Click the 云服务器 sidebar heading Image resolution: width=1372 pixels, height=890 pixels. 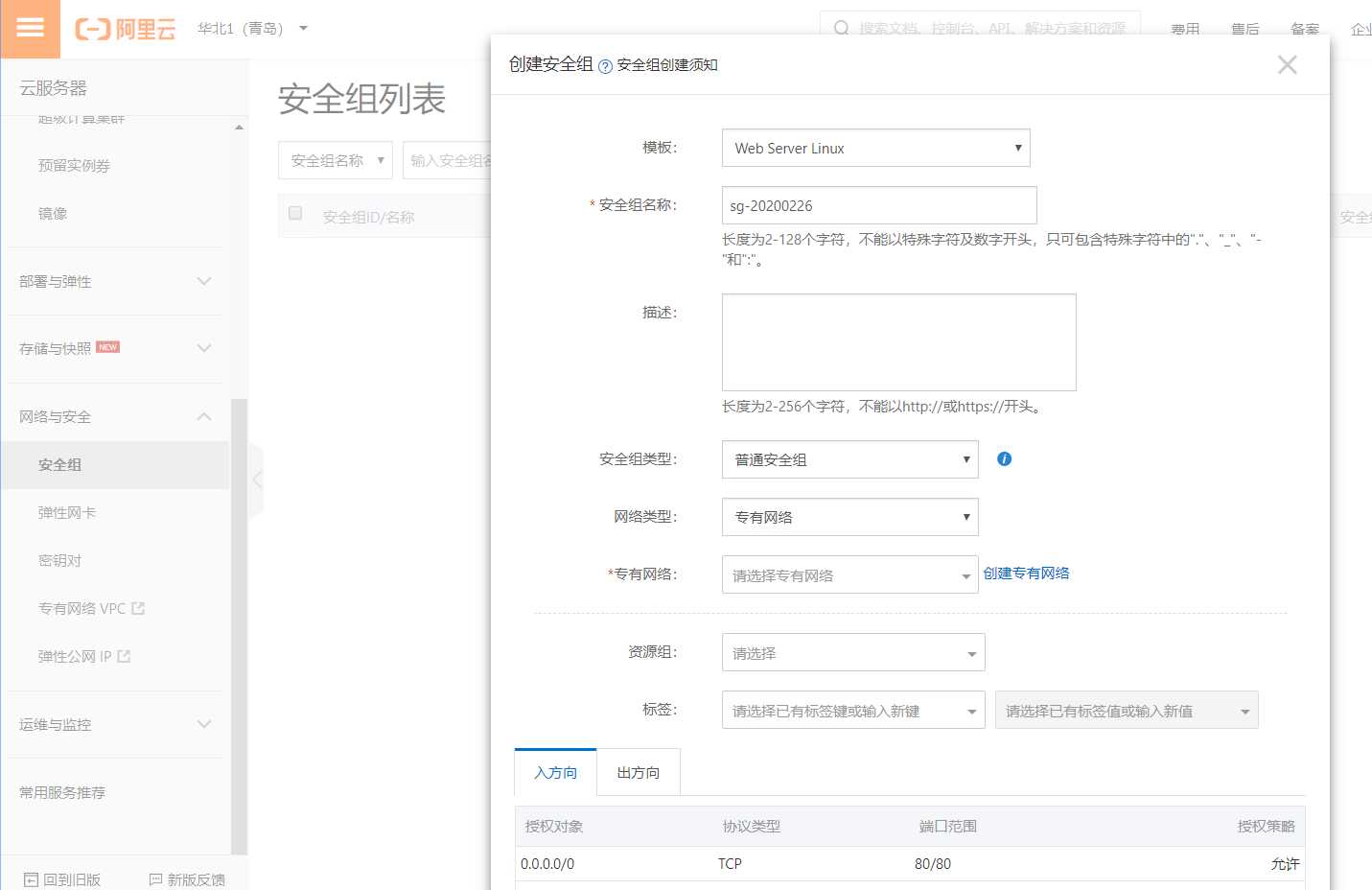pyautogui.click(x=53, y=88)
